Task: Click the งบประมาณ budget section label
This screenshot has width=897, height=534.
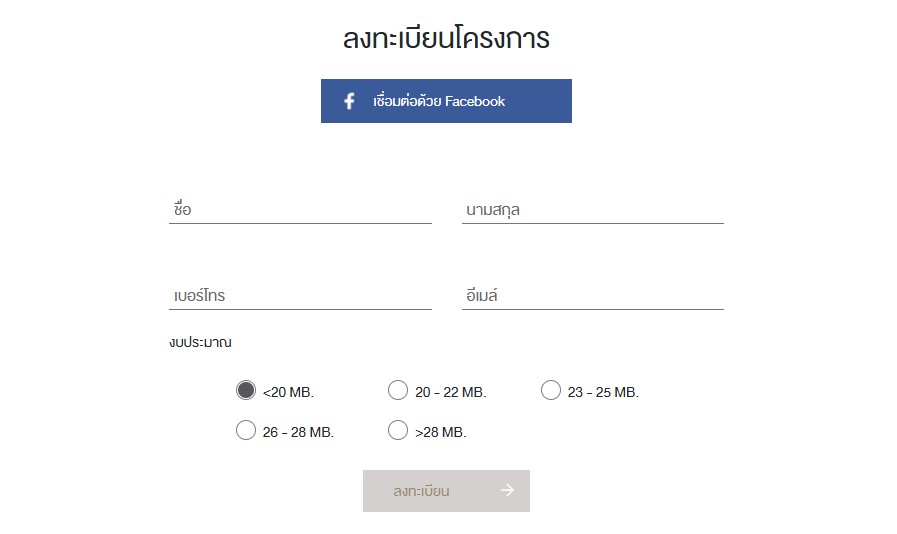Action: pos(200,342)
